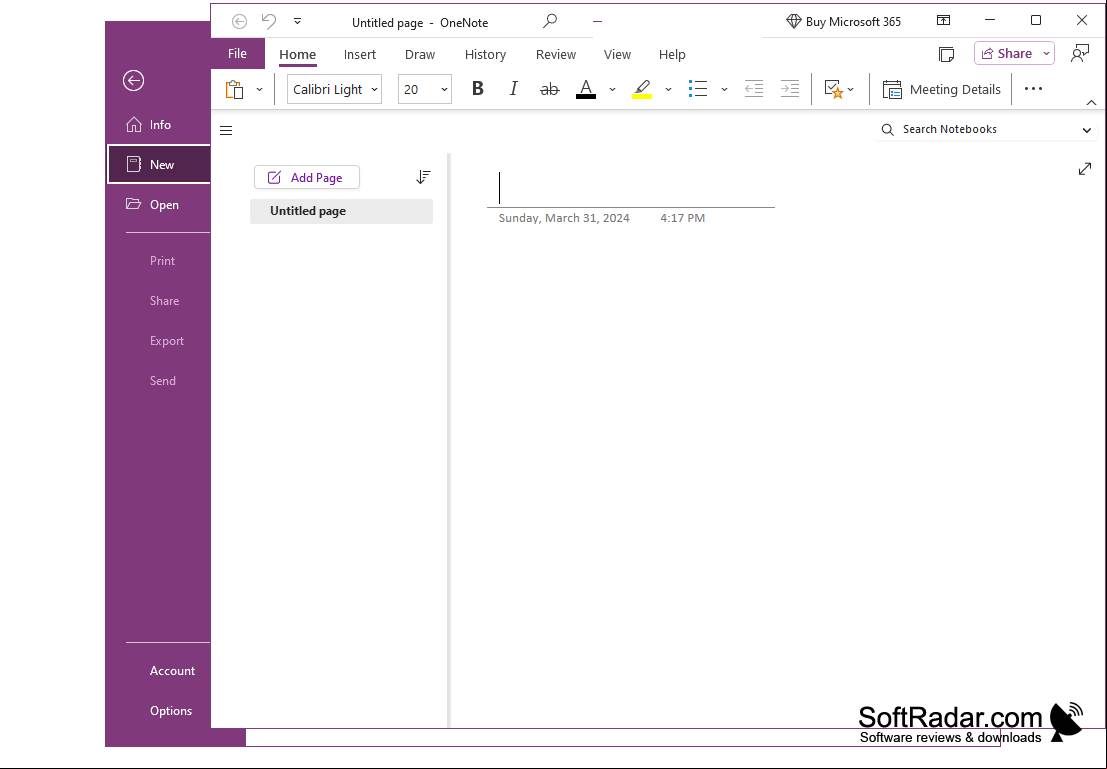
Task: Click the Buy Microsoft 365 diamond icon
Action: 794,21
